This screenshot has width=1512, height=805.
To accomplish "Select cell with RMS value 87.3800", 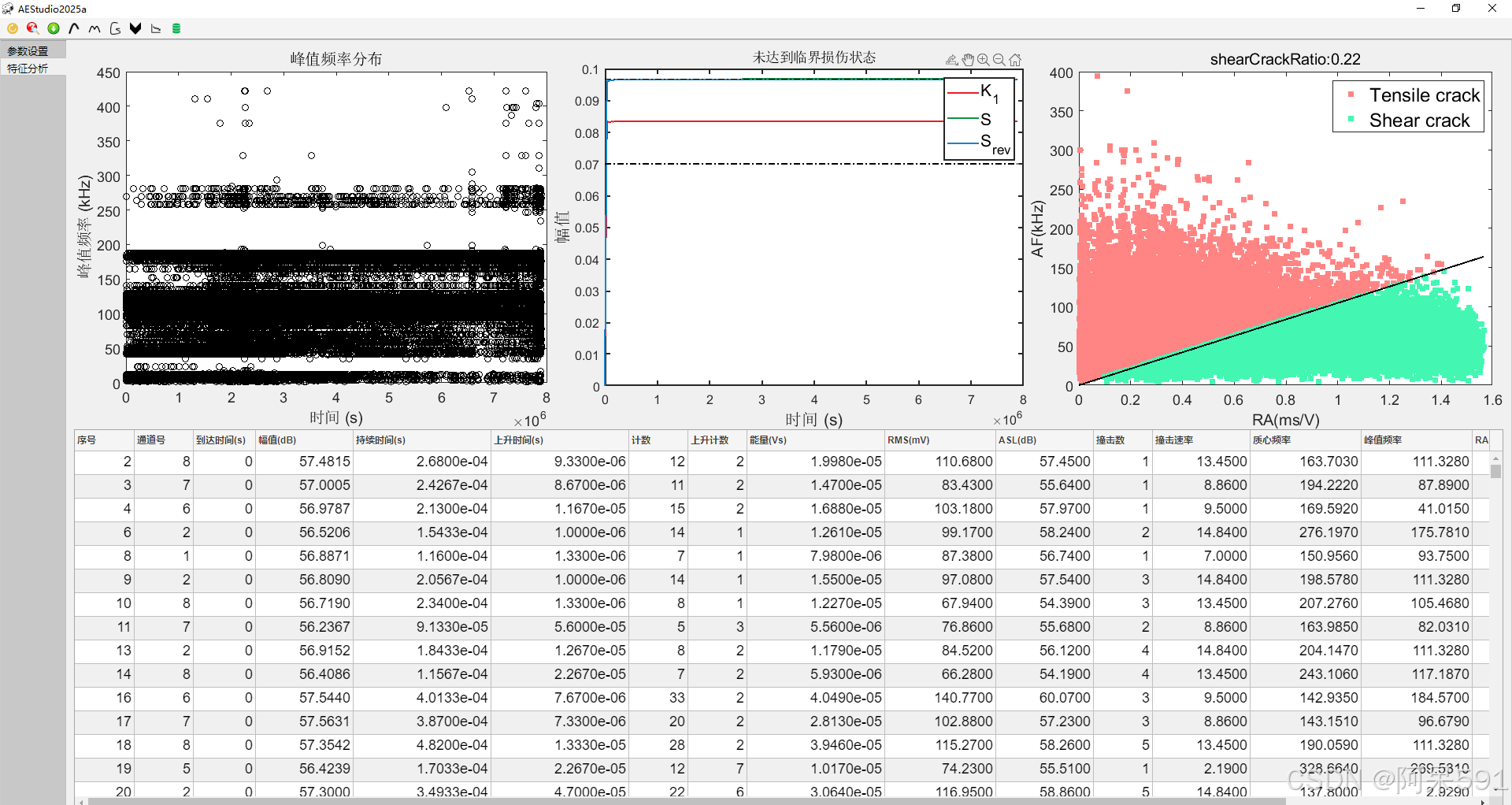I will tap(940, 556).
